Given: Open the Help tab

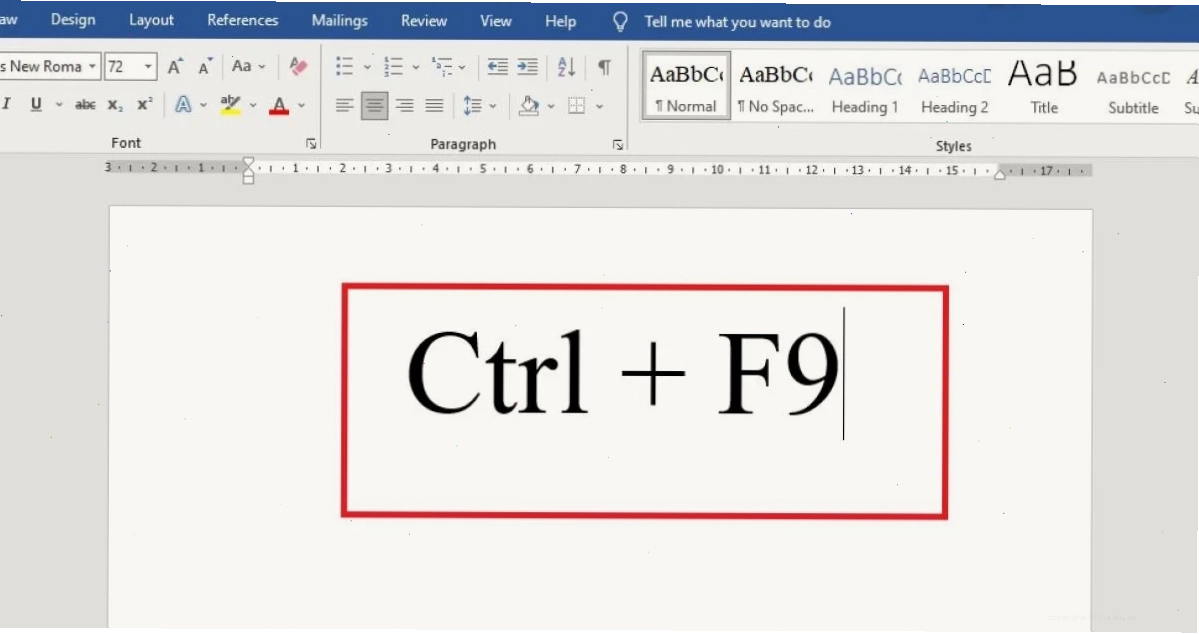Looking at the screenshot, I should click(561, 21).
